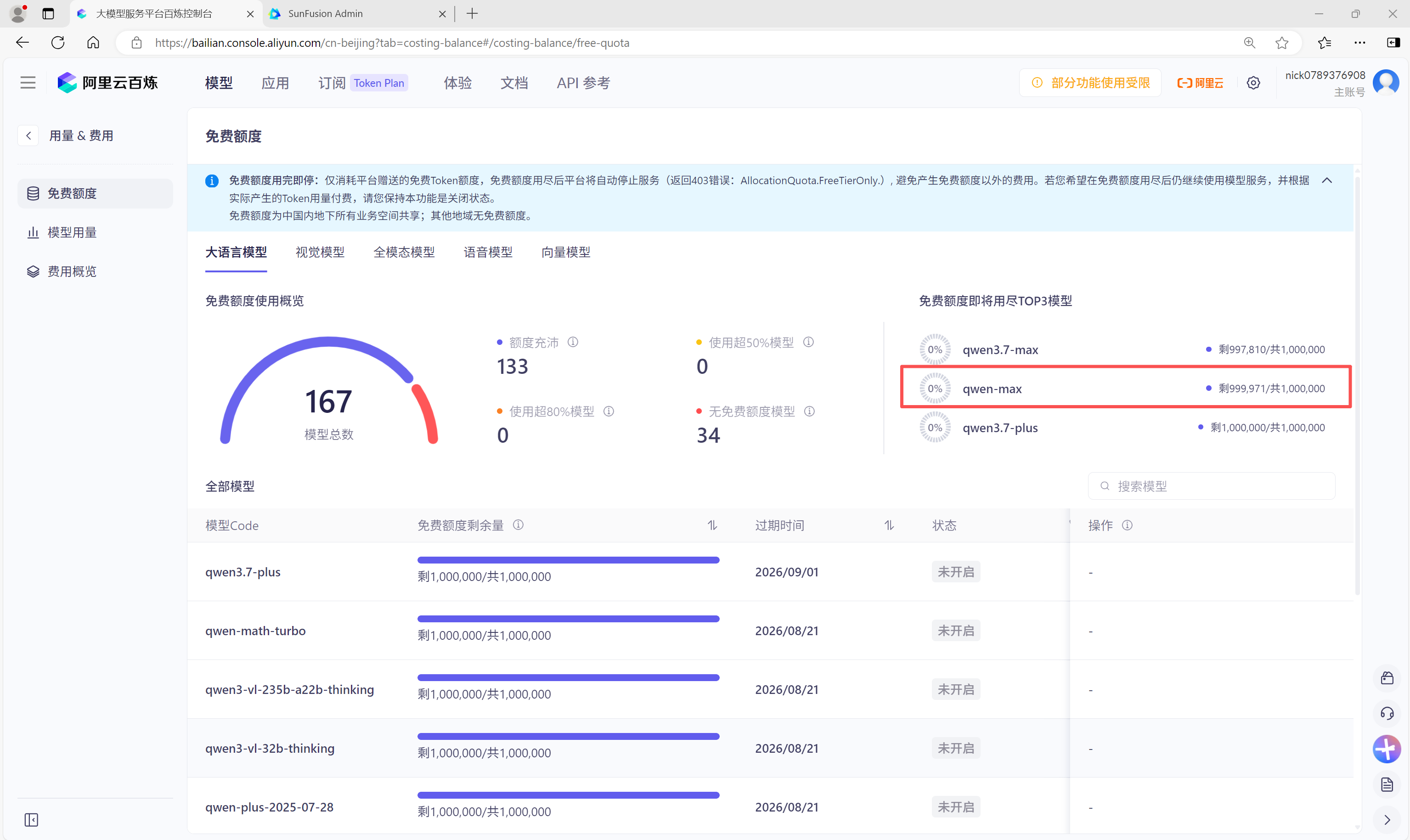This screenshot has height=840, width=1410.
Task: Click the user avatar icon
Action: (1386, 83)
